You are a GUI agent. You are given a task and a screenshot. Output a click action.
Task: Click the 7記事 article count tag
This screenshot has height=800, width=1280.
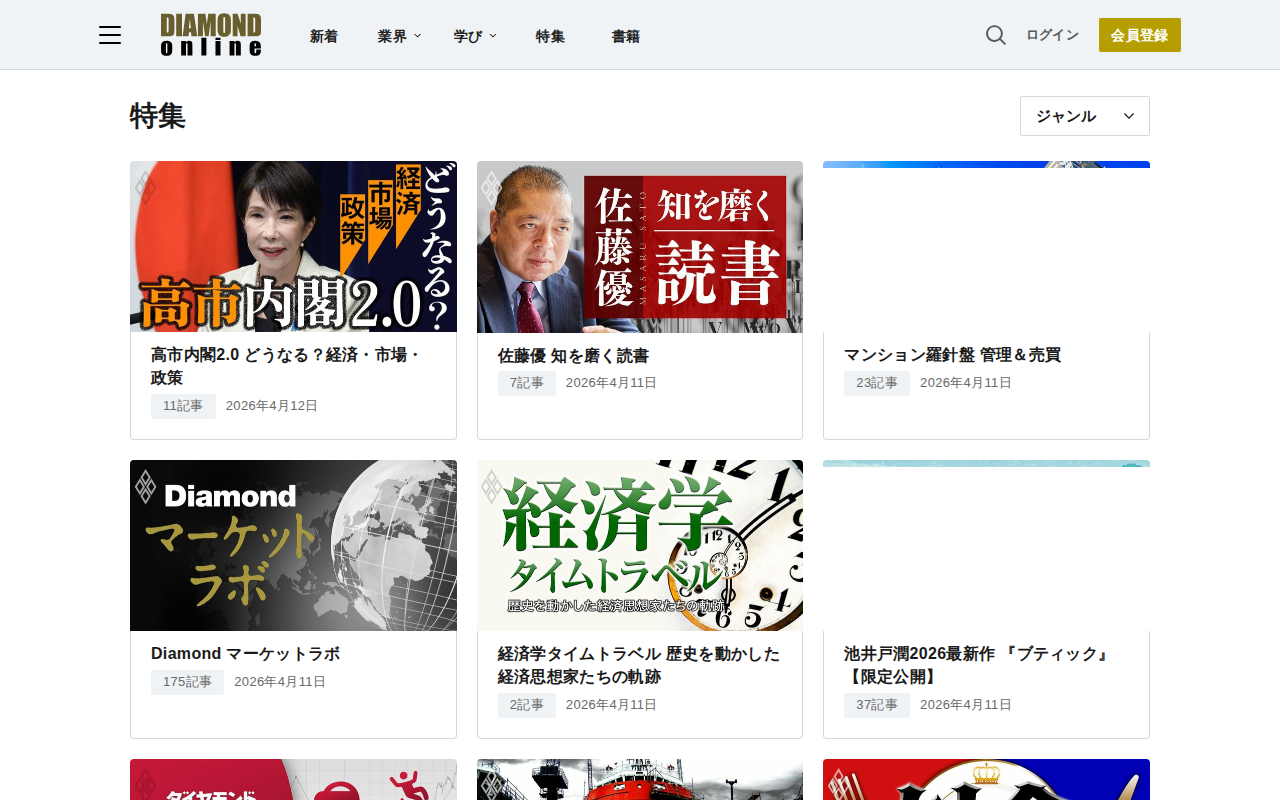coord(527,383)
